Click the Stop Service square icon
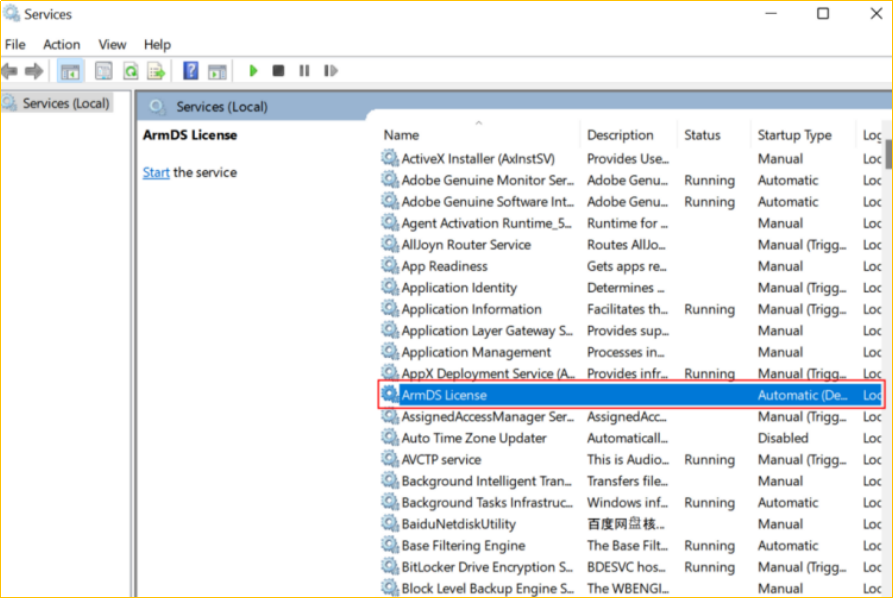 tap(278, 71)
